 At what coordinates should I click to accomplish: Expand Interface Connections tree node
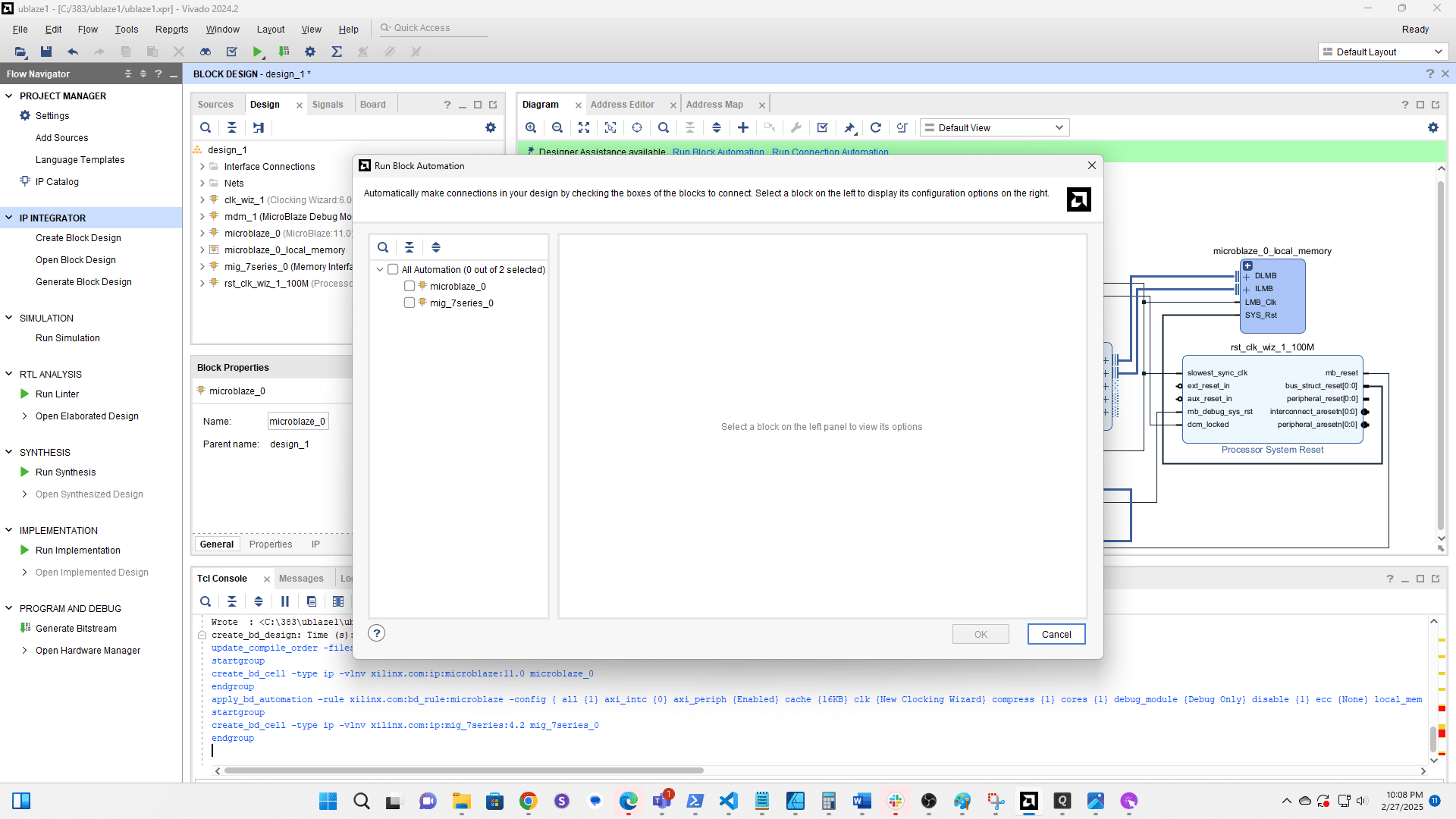click(x=202, y=167)
